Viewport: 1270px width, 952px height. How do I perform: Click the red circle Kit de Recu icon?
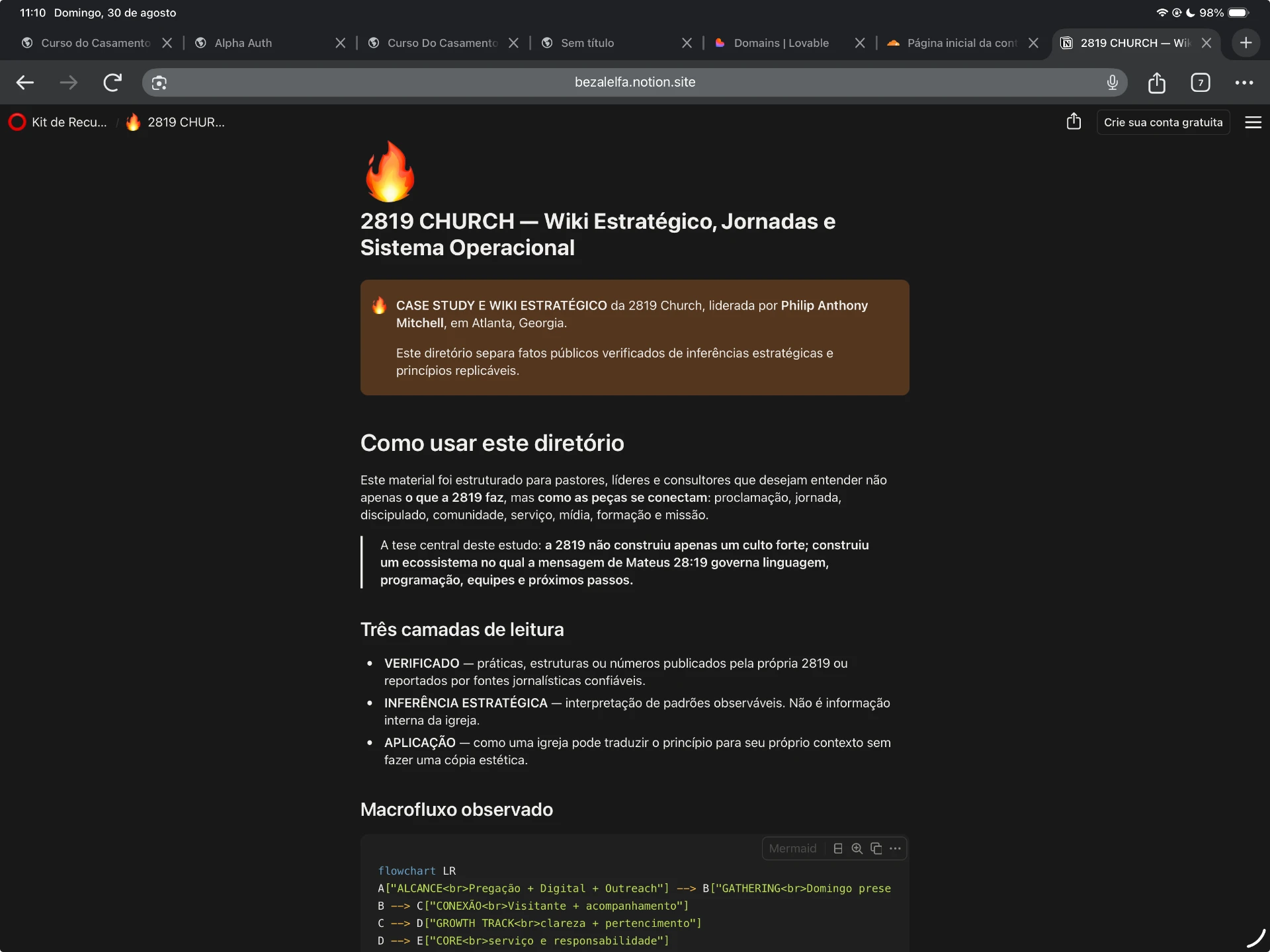tap(17, 122)
